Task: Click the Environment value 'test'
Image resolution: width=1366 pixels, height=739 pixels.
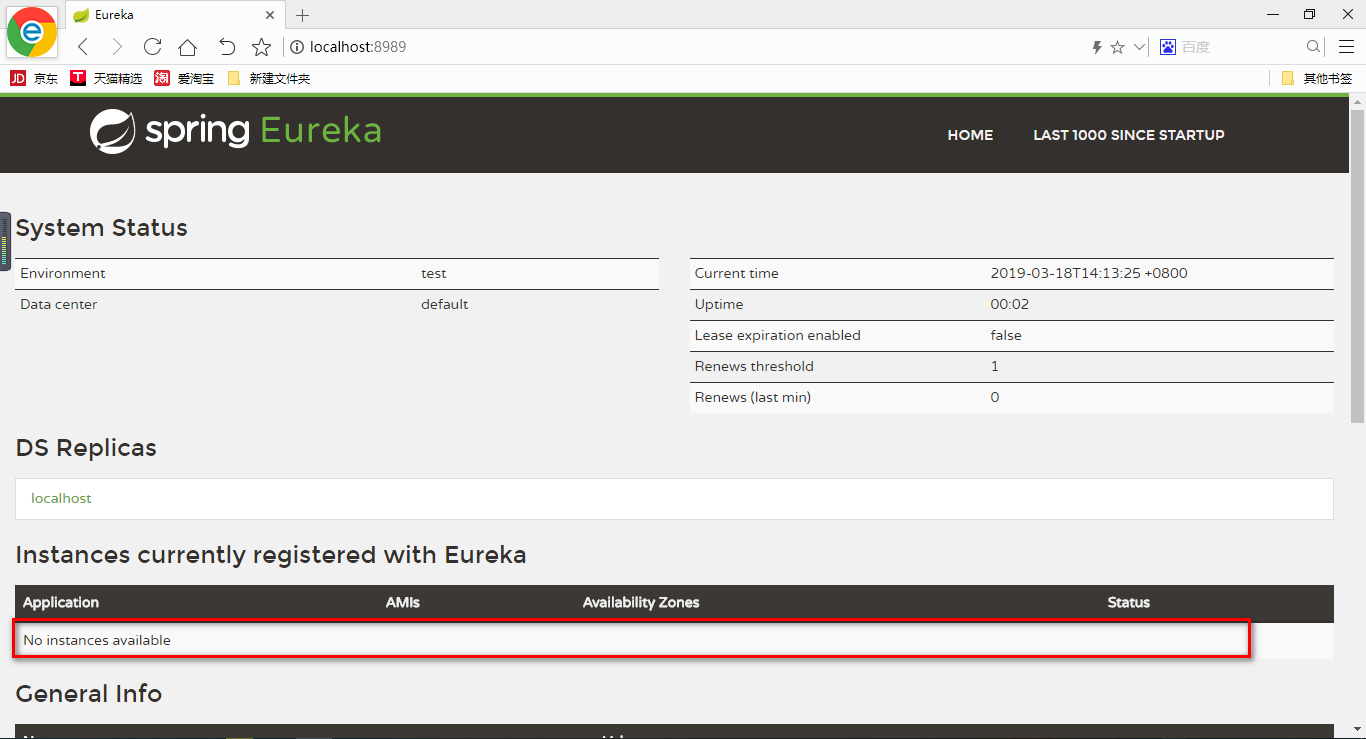Action: pos(434,273)
